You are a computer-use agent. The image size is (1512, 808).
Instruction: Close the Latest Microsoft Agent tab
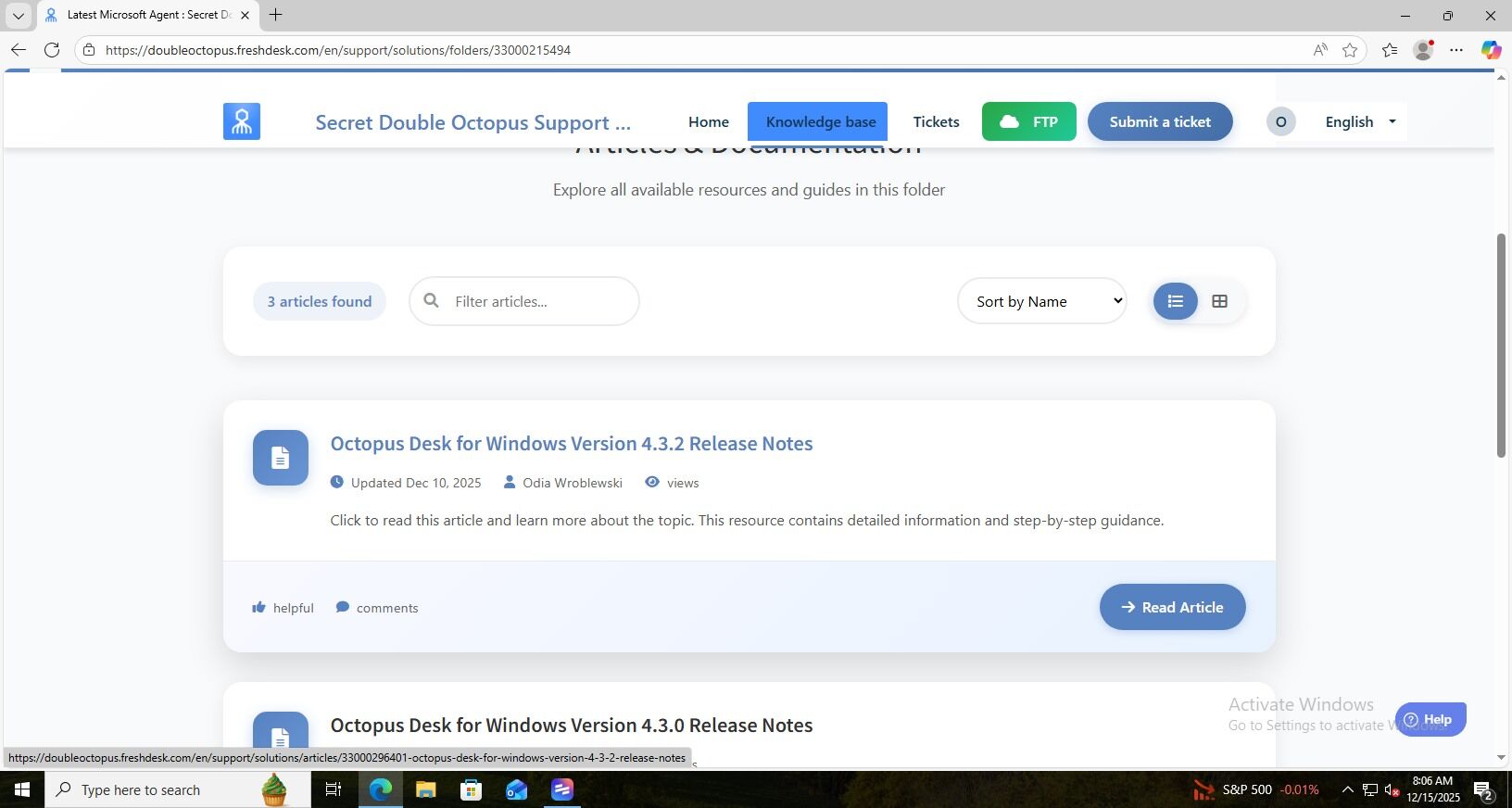click(x=245, y=15)
